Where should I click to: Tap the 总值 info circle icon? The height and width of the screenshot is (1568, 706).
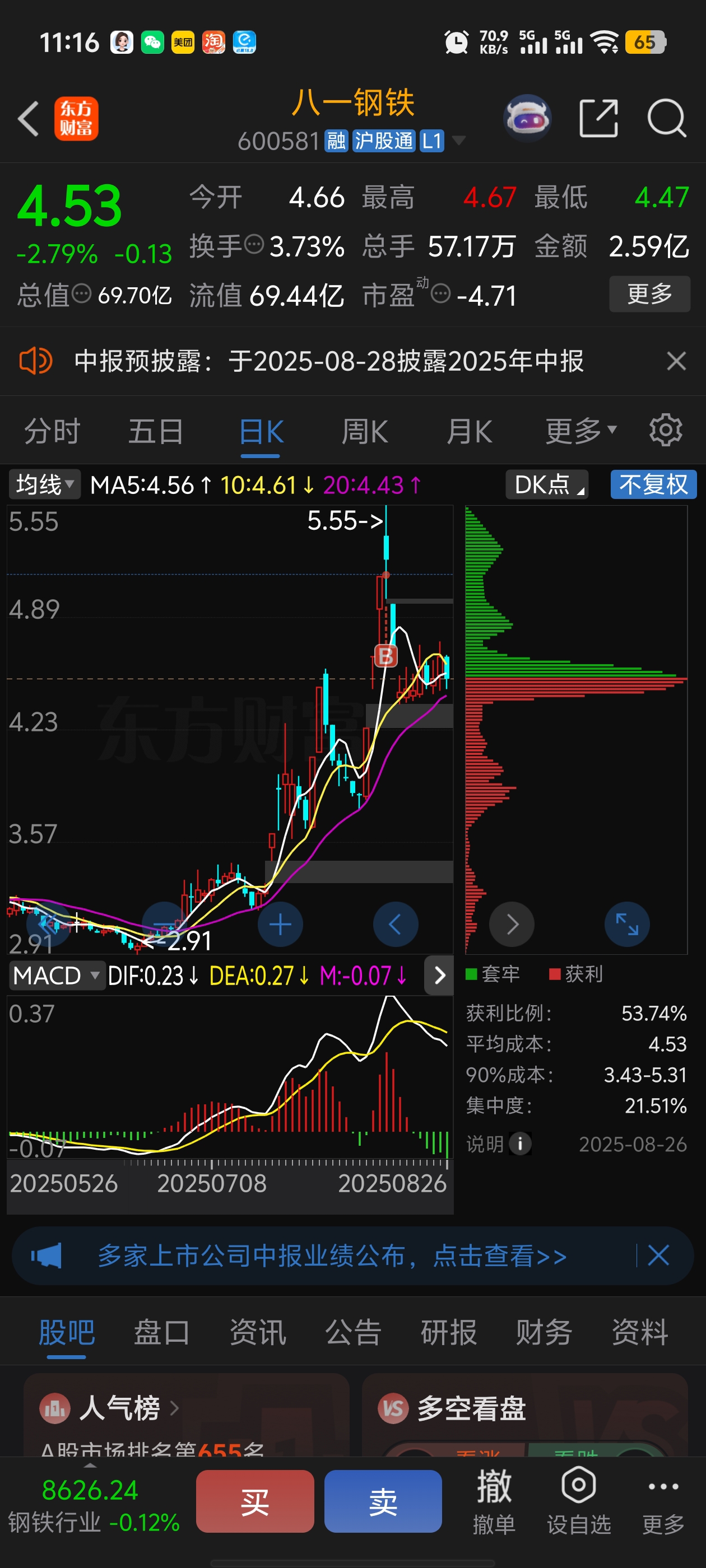pyautogui.click(x=82, y=294)
